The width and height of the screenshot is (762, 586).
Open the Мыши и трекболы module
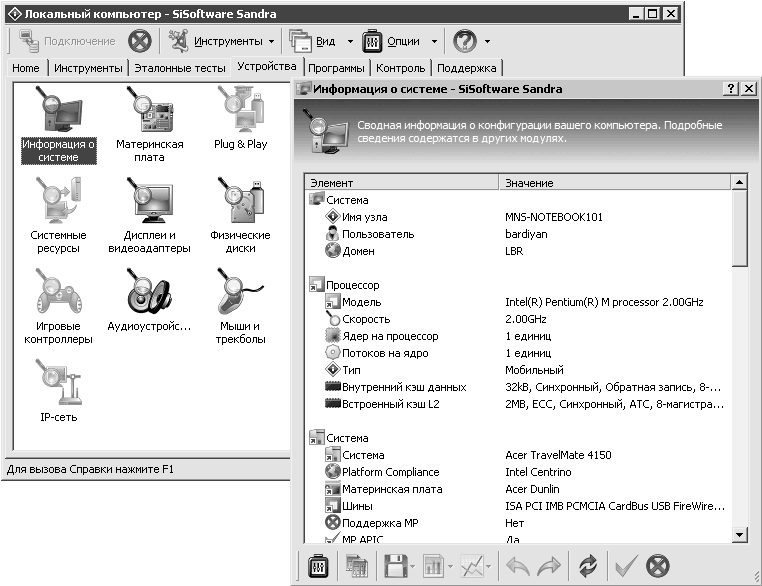pyautogui.click(x=240, y=293)
